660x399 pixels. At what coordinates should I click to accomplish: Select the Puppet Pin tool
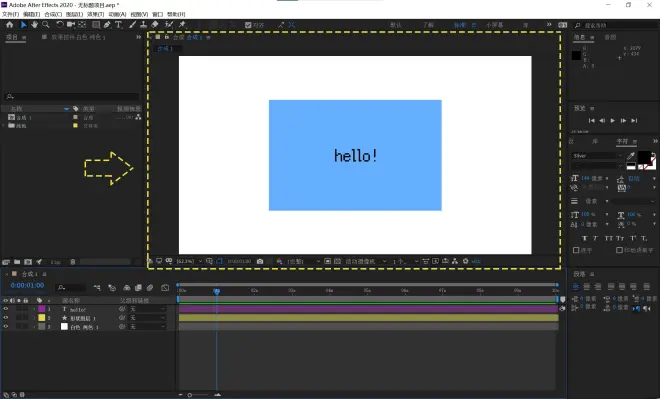182,25
